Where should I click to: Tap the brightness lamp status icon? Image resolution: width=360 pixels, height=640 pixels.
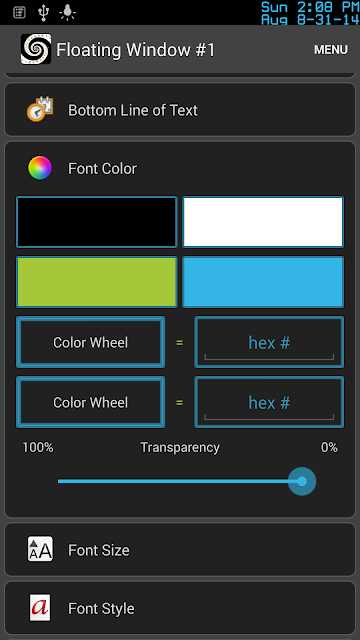click(x=67, y=13)
